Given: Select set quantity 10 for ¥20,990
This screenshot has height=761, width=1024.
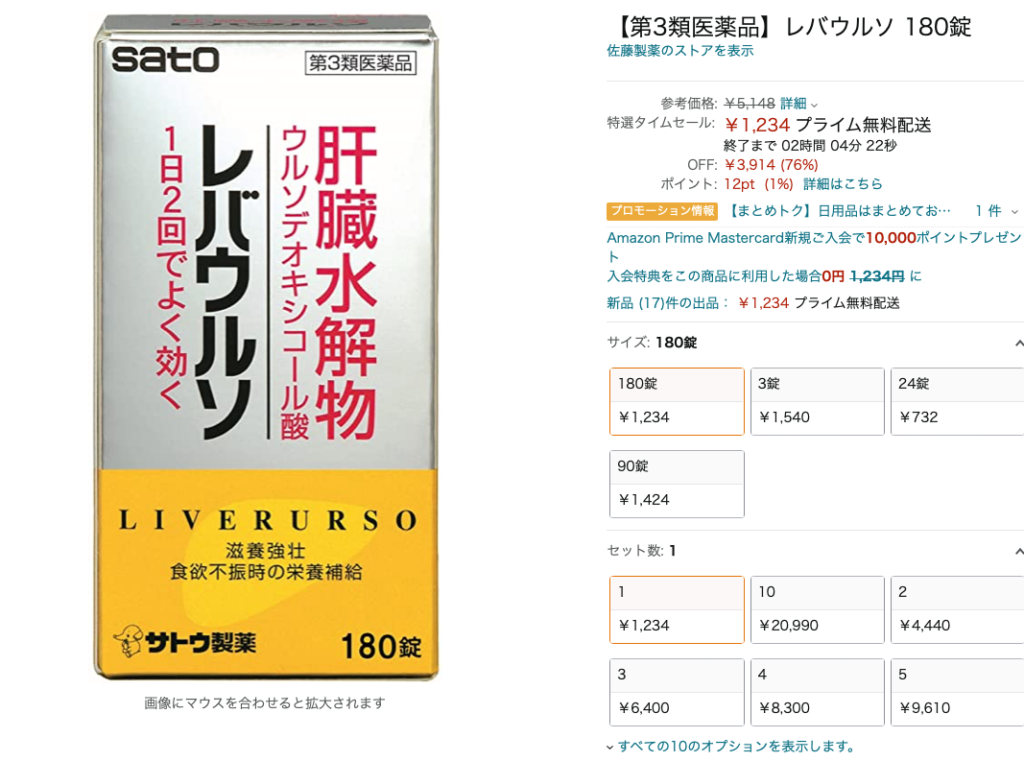Looking at the screenshot, I should pyautogui.click(x=818, y=609).
